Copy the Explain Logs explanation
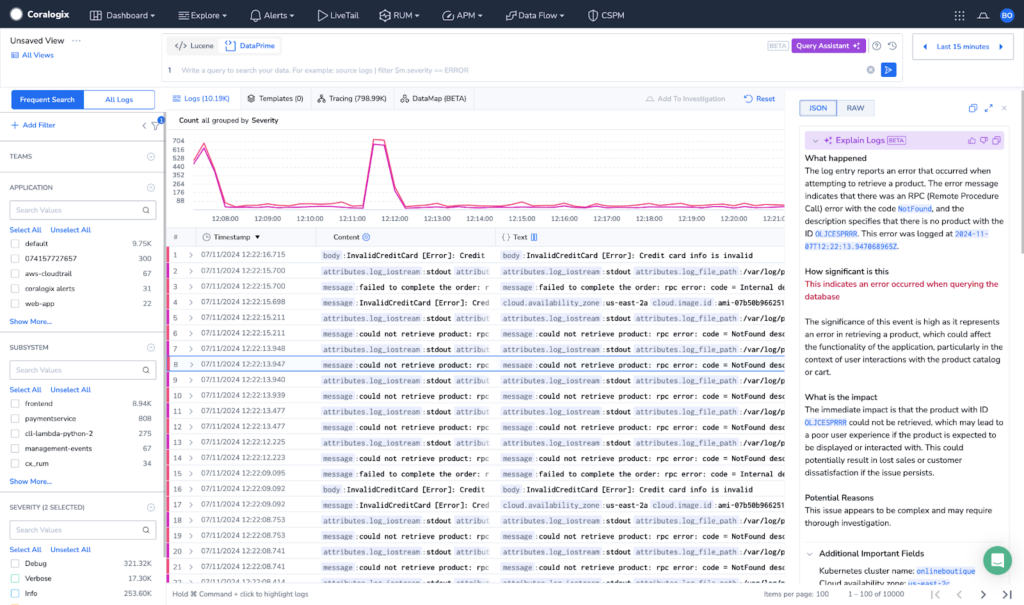Viewport: 1024px width, 605px height. click(996, 140)
